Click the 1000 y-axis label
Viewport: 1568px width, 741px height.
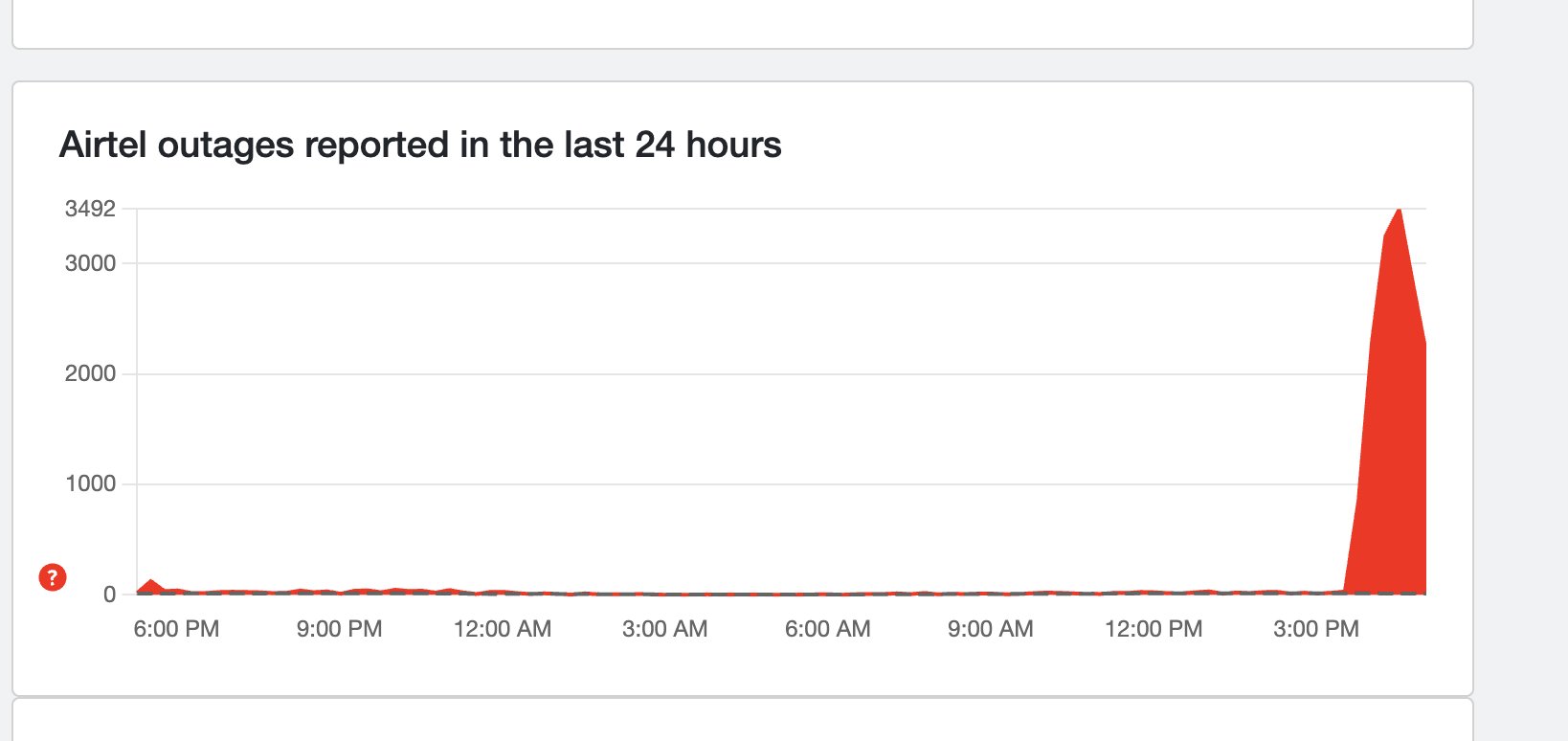(x=90, y=483)
